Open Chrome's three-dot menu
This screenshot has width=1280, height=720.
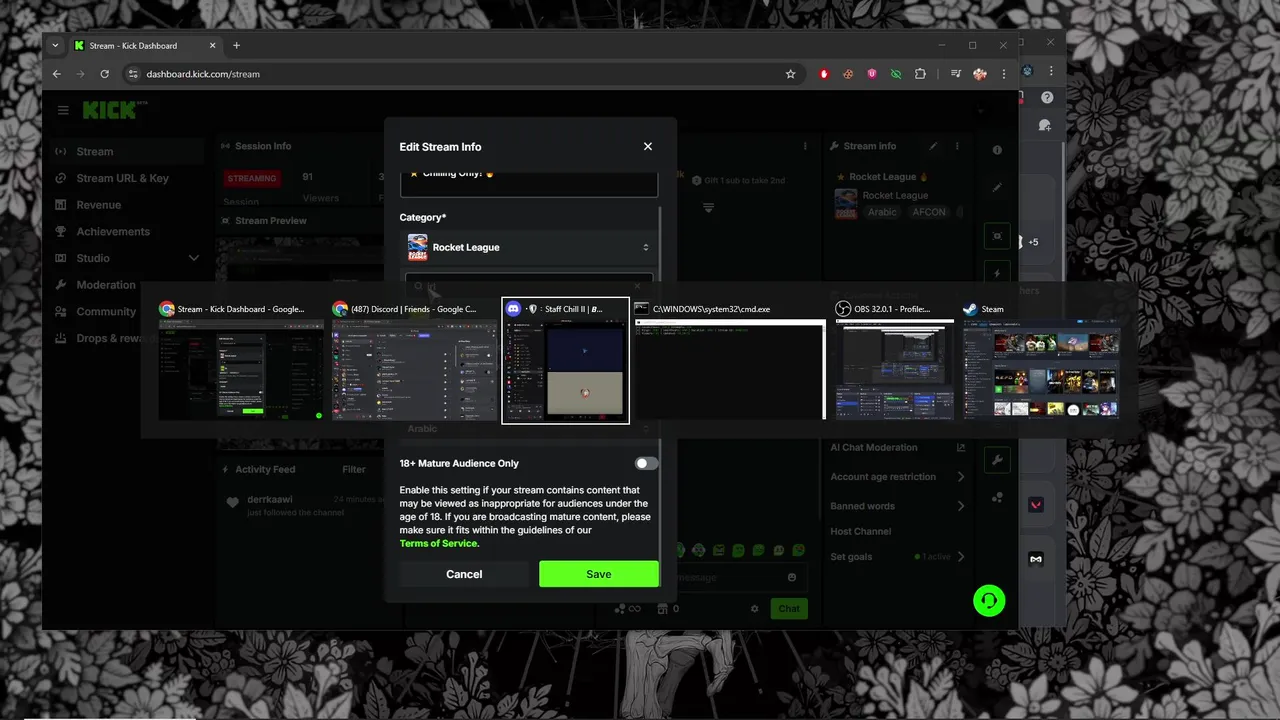pyautogui.click(x=1004, y=74)
